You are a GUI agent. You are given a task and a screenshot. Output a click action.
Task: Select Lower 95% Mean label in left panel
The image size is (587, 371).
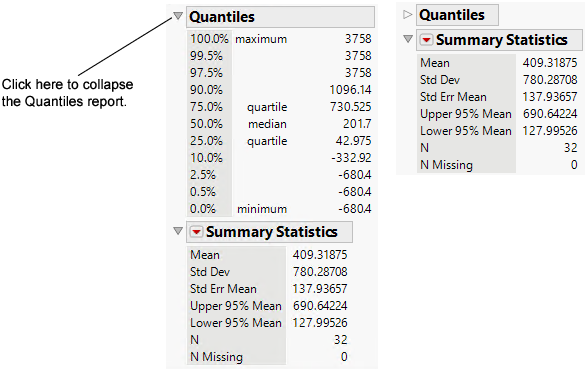click(235, 323)
